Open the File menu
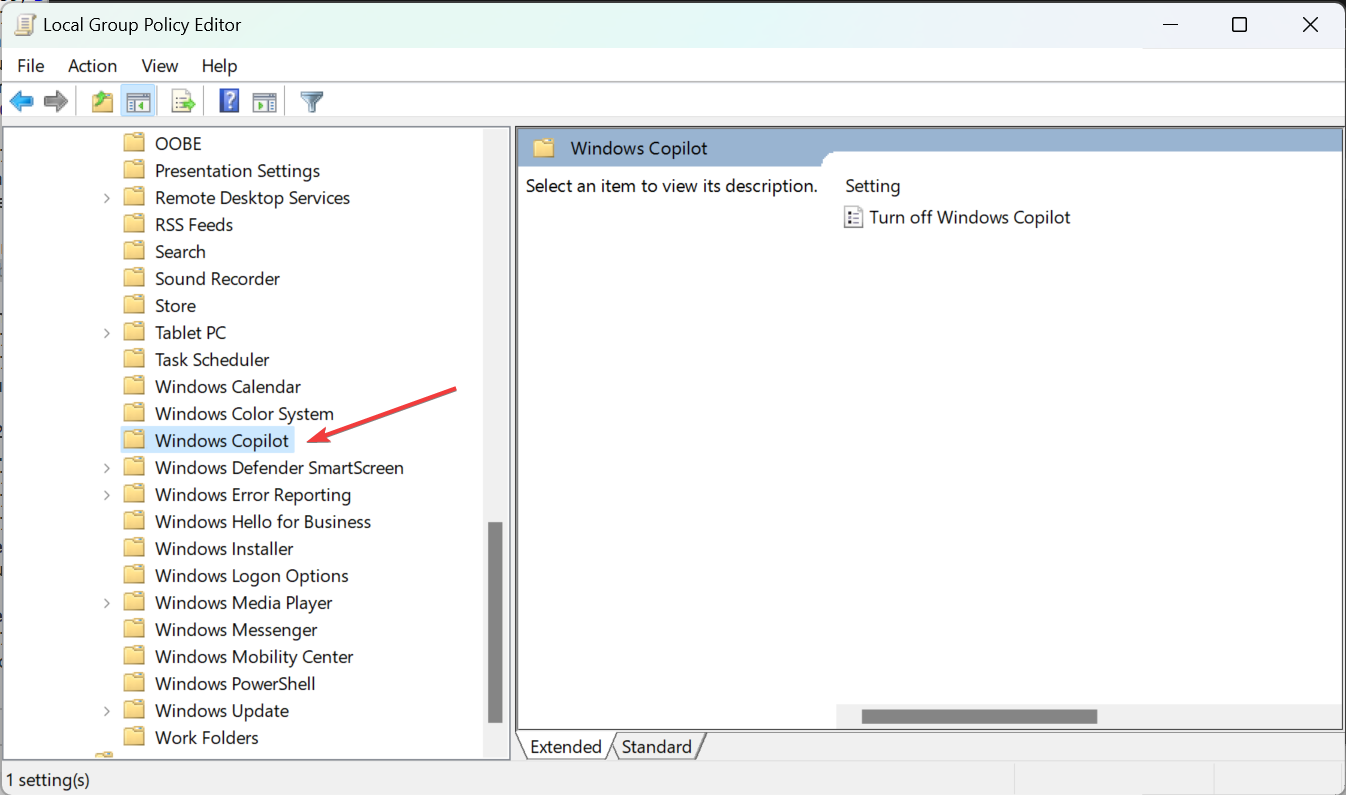Viewport: 1346px width, 795px height. coord(31,65)
